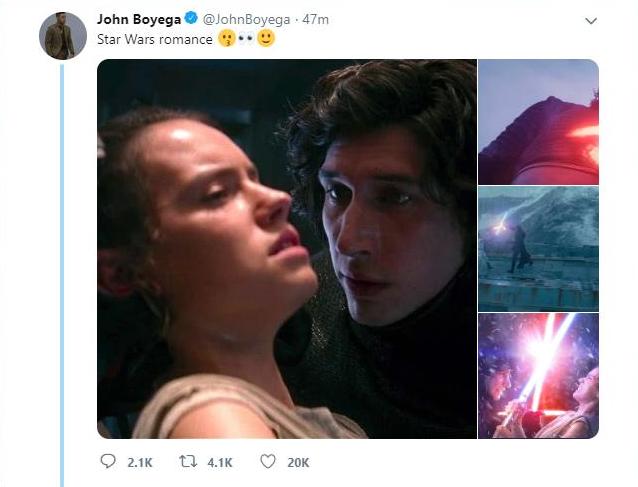Click the eyes emoji in tweet
Screen dimensions: 638x487
click(246, 39)
